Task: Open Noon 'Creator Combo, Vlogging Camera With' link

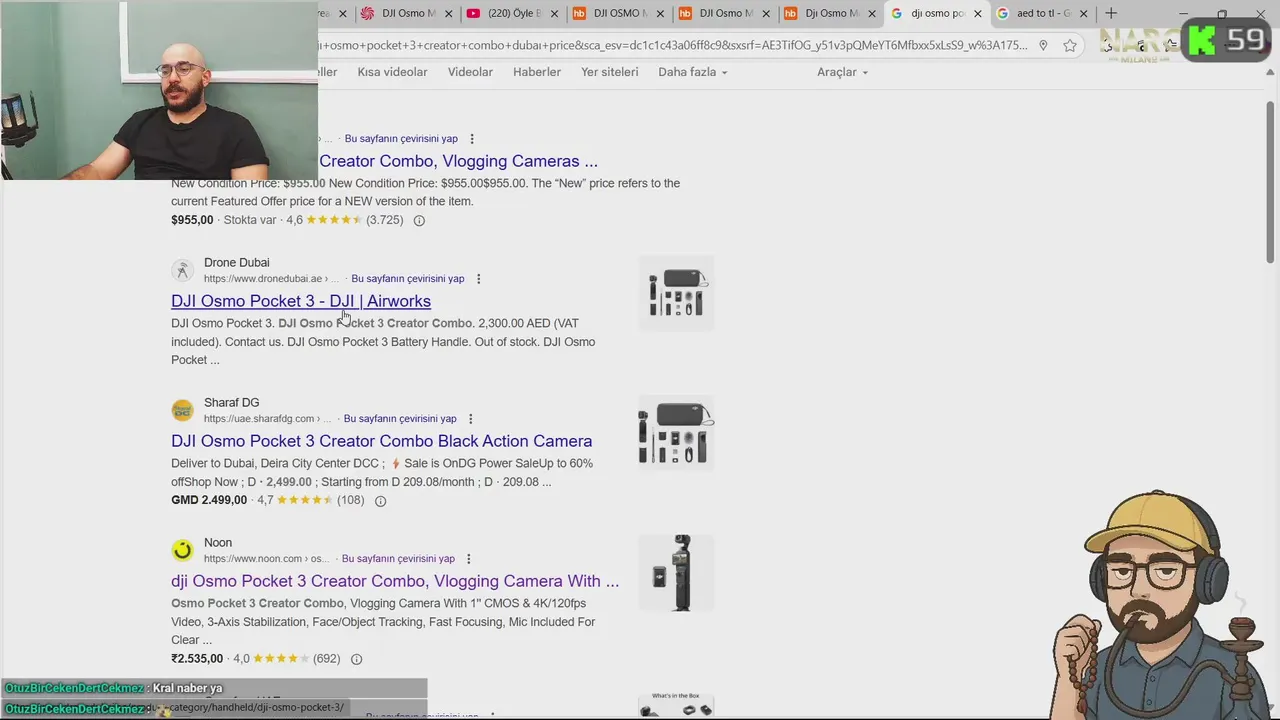Action: pyautogui.click(x=395, y=581)
